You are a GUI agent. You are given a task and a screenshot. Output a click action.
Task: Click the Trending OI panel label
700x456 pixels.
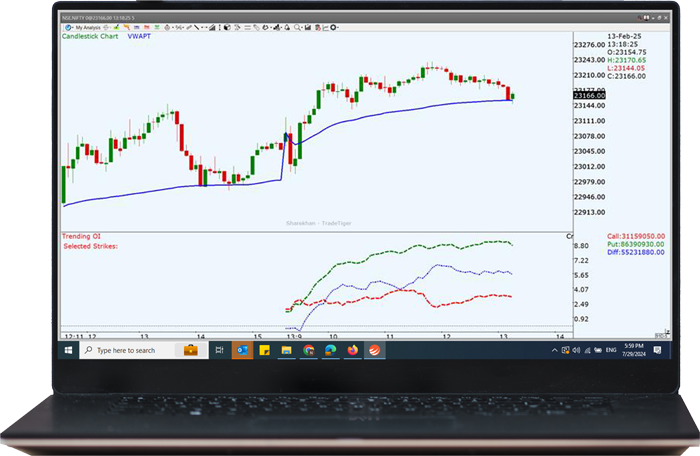click(x=81, y=236)
